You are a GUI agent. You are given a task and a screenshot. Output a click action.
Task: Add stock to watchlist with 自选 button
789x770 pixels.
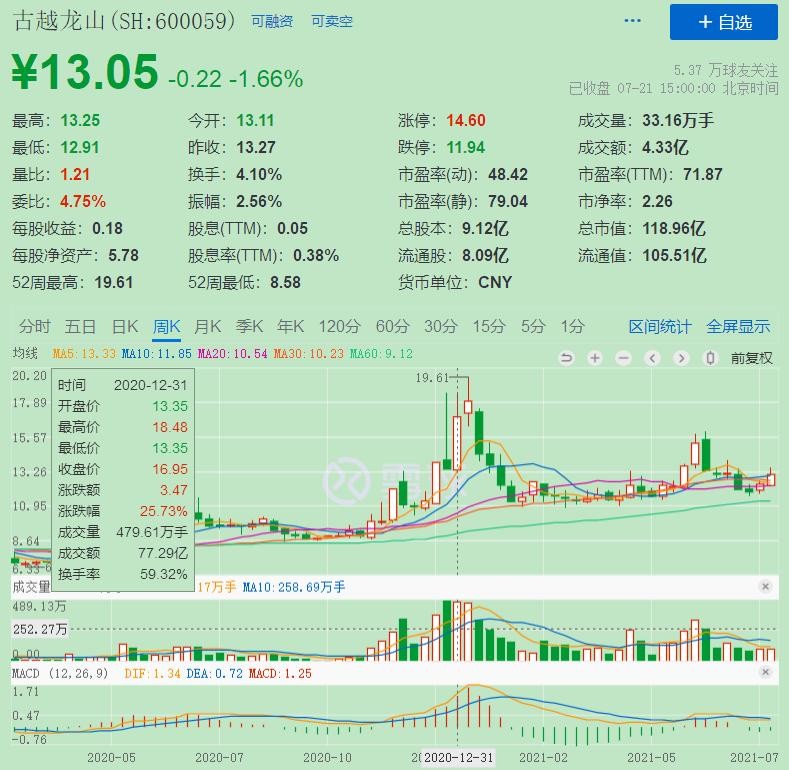pos(724,22)
